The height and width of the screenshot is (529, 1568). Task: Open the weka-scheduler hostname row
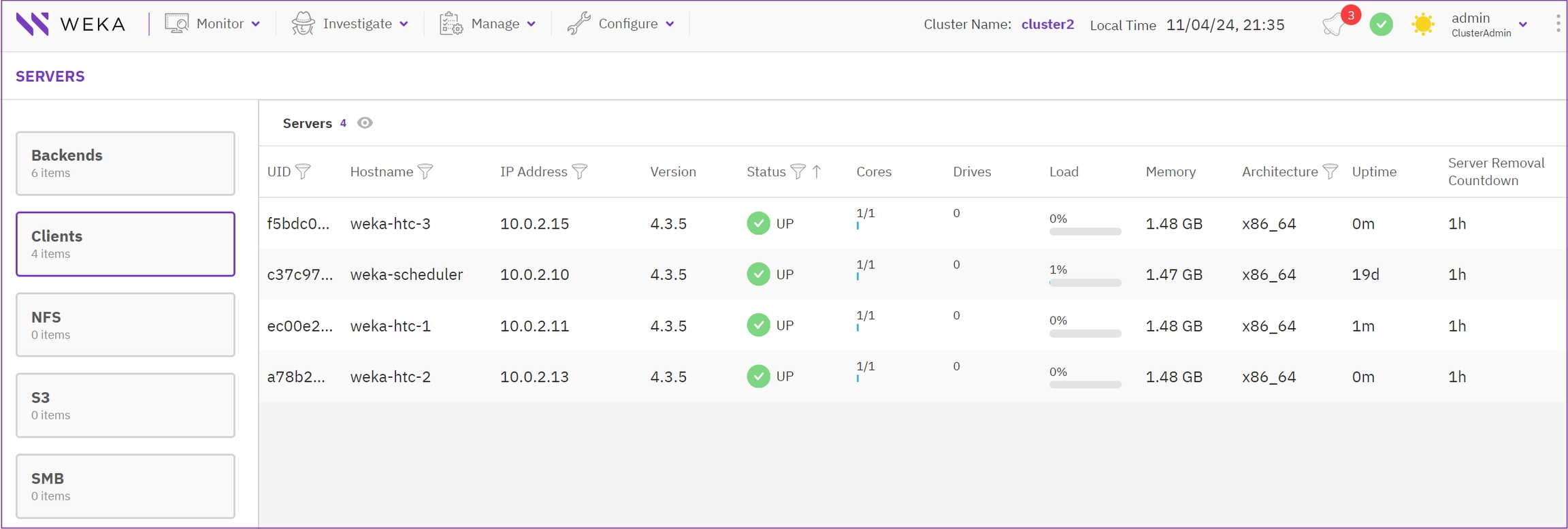[406, 274]
